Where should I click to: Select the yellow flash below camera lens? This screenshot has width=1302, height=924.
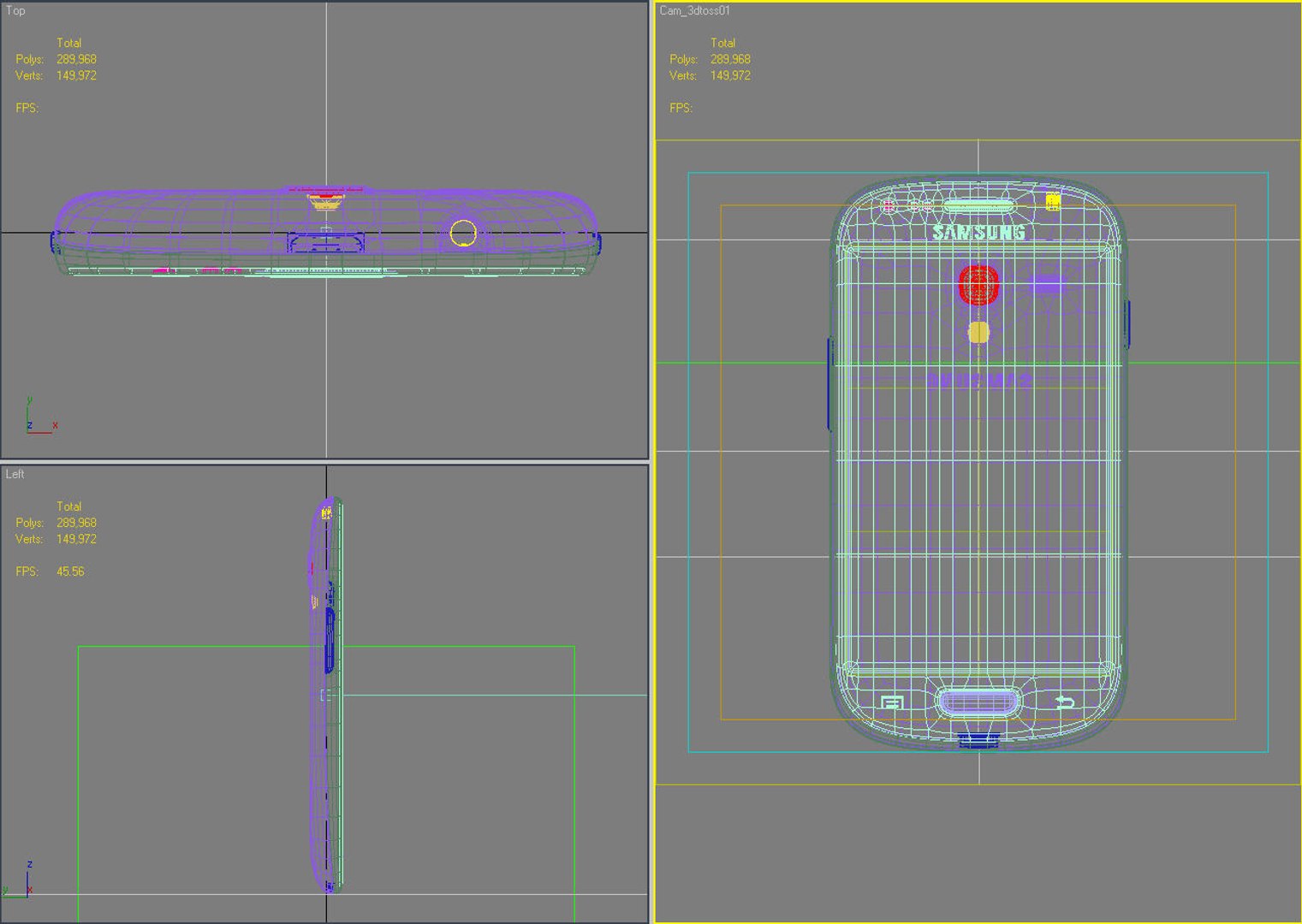click(x=978, y=332)
